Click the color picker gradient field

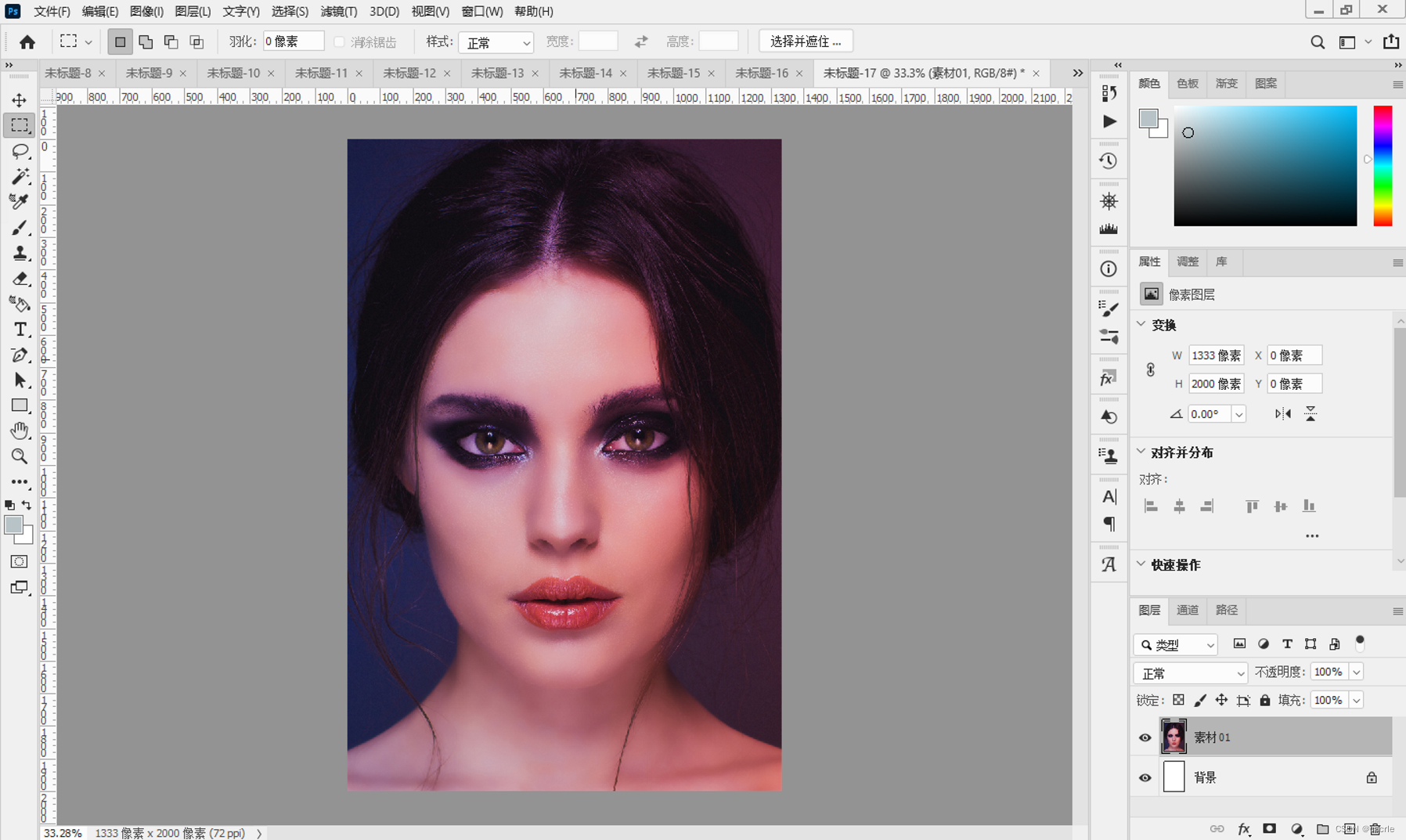[x=1265, y=166]
